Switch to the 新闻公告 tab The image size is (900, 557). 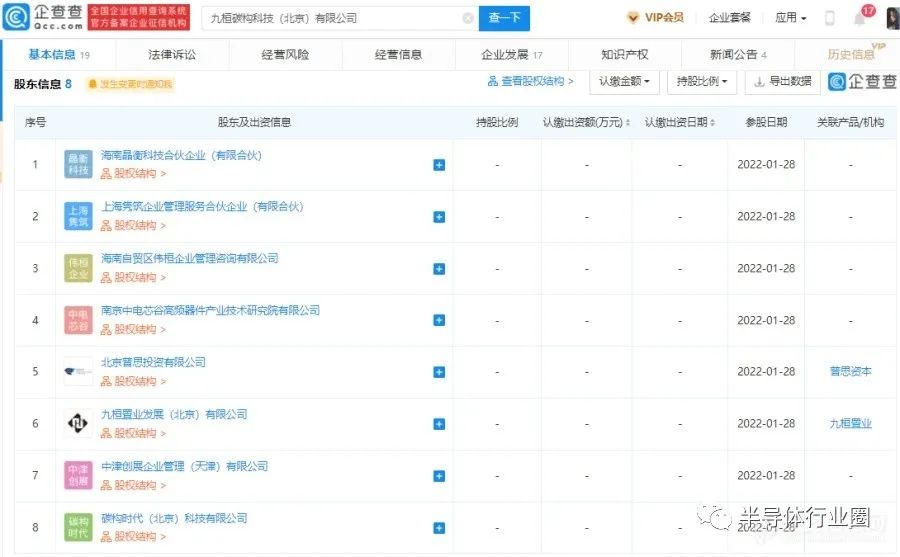(738, 55)
